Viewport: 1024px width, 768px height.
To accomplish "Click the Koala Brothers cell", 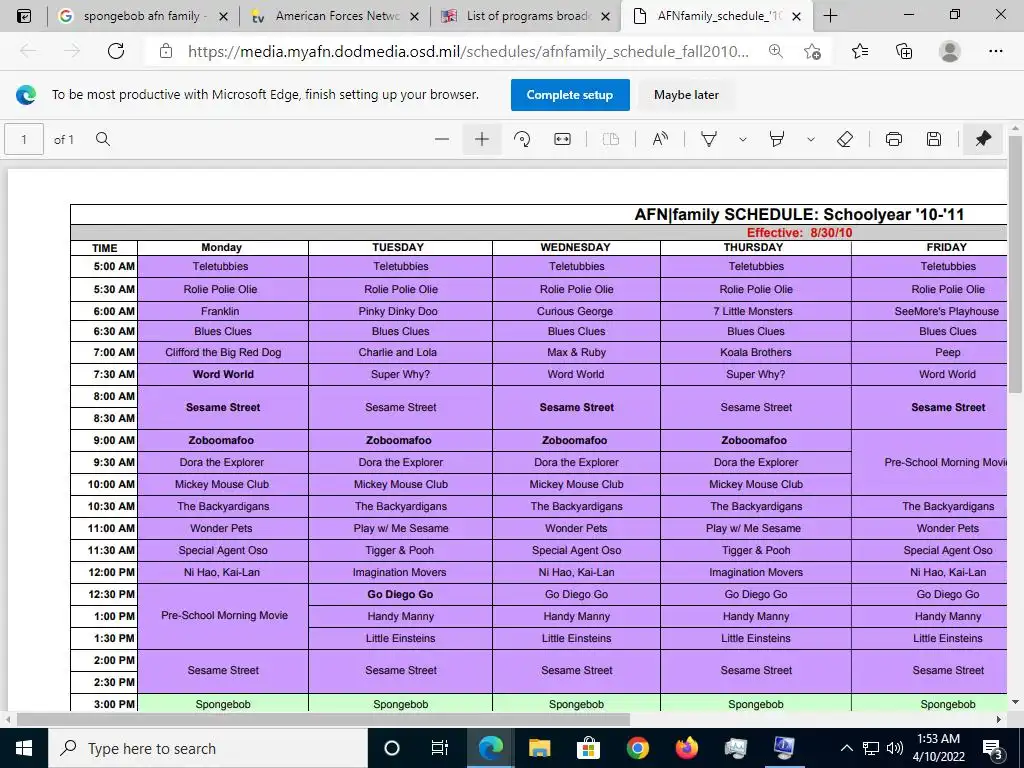I will (x=756, y=353).
